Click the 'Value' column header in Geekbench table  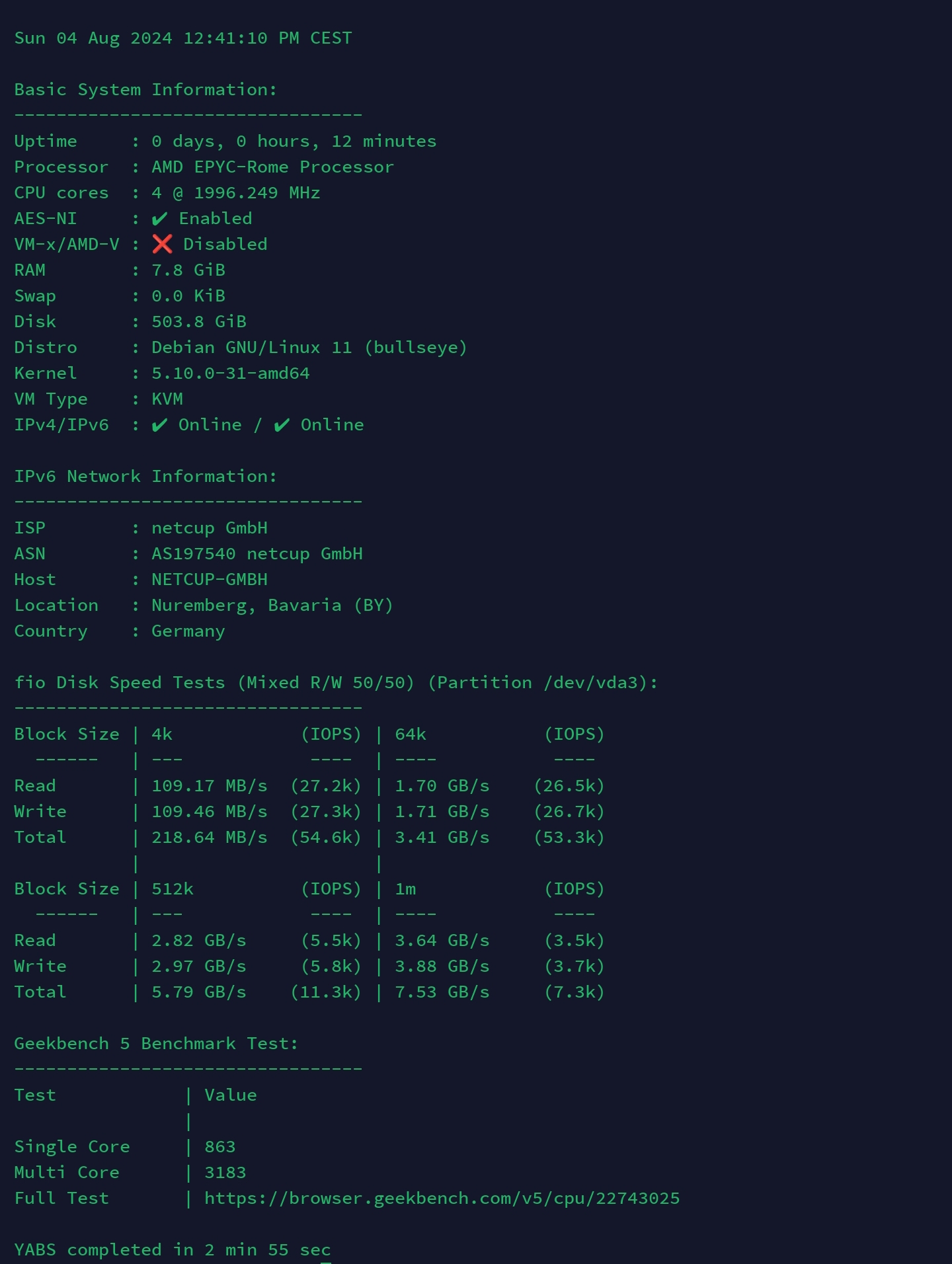click(x=231, y=1095)
